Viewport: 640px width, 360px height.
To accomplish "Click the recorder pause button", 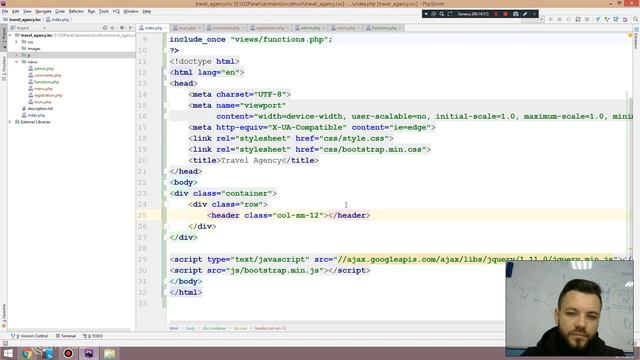I will [496, 14].
